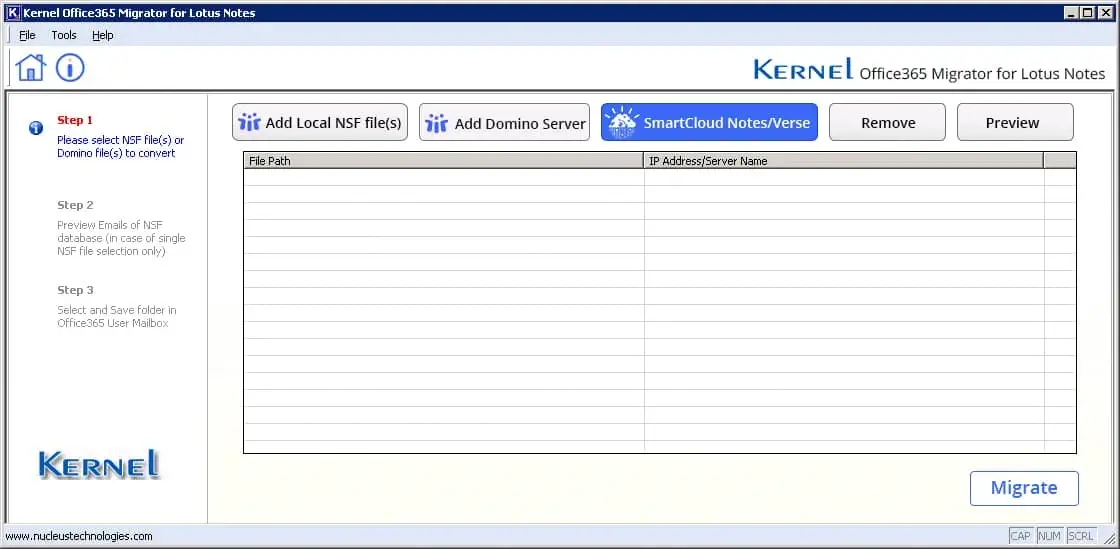Click the CAP indicator in status bar
The width and height of the screenshot is (1120, 549).
1020,536
